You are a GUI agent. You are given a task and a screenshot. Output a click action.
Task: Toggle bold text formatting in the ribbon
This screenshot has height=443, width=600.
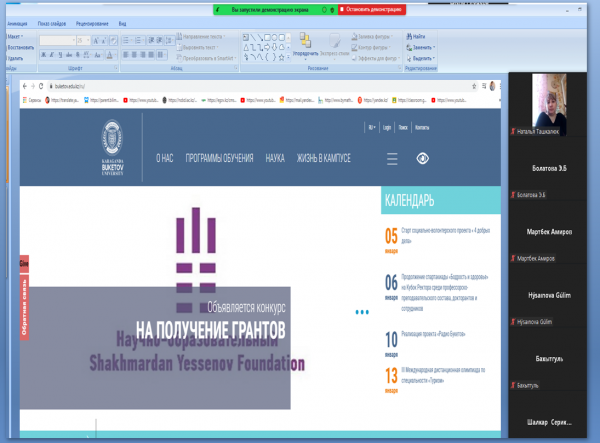[44, 57]
